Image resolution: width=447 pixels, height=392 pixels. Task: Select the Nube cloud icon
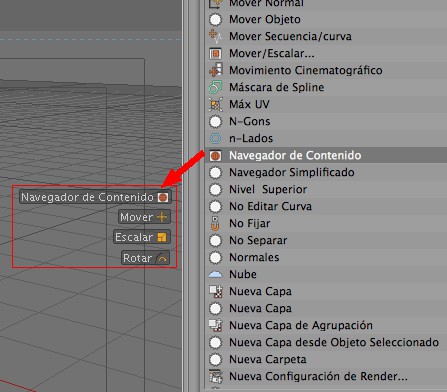tap(215, 275)
